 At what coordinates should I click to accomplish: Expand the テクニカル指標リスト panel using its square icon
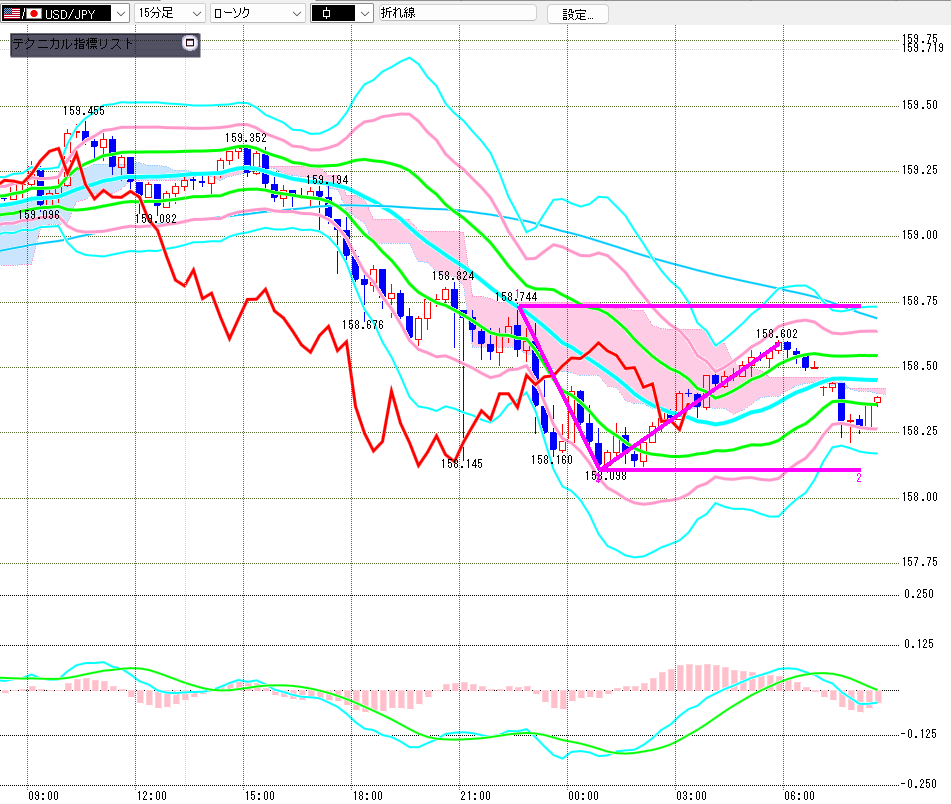click(x=190, y=43)
